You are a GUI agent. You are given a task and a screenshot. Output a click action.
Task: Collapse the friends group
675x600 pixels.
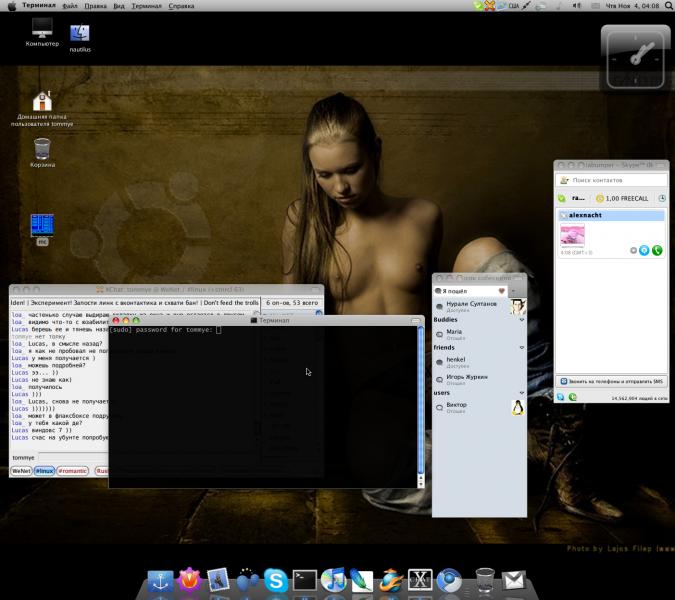522,347
